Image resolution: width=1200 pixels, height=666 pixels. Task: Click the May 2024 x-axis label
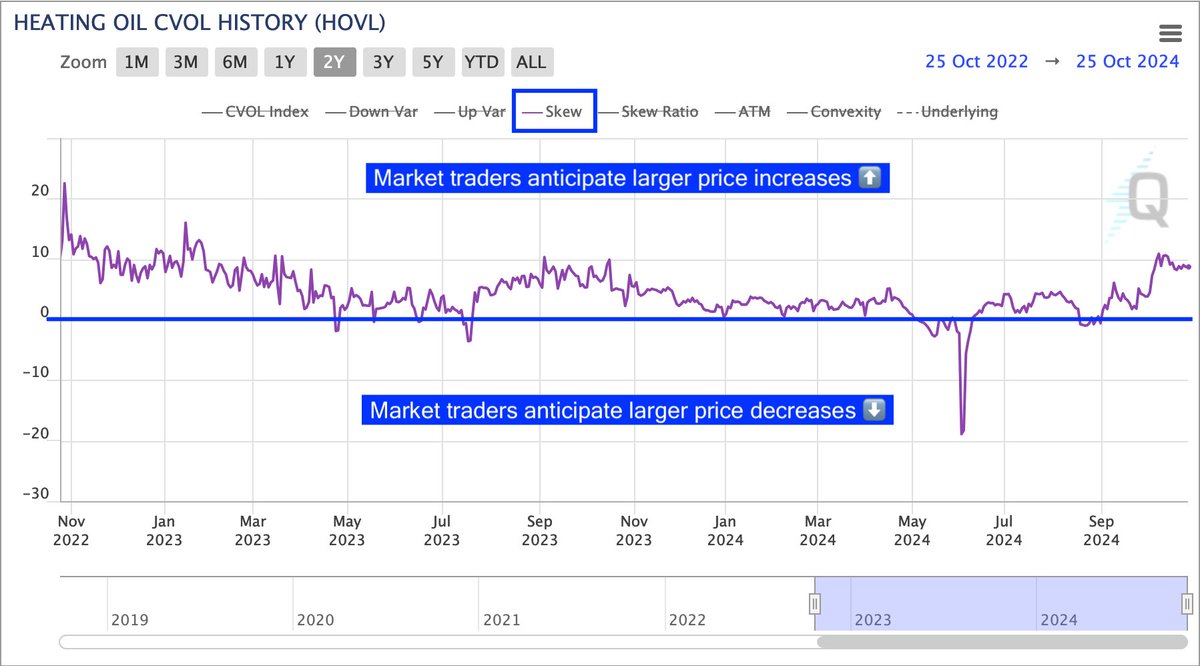point(912,530)
